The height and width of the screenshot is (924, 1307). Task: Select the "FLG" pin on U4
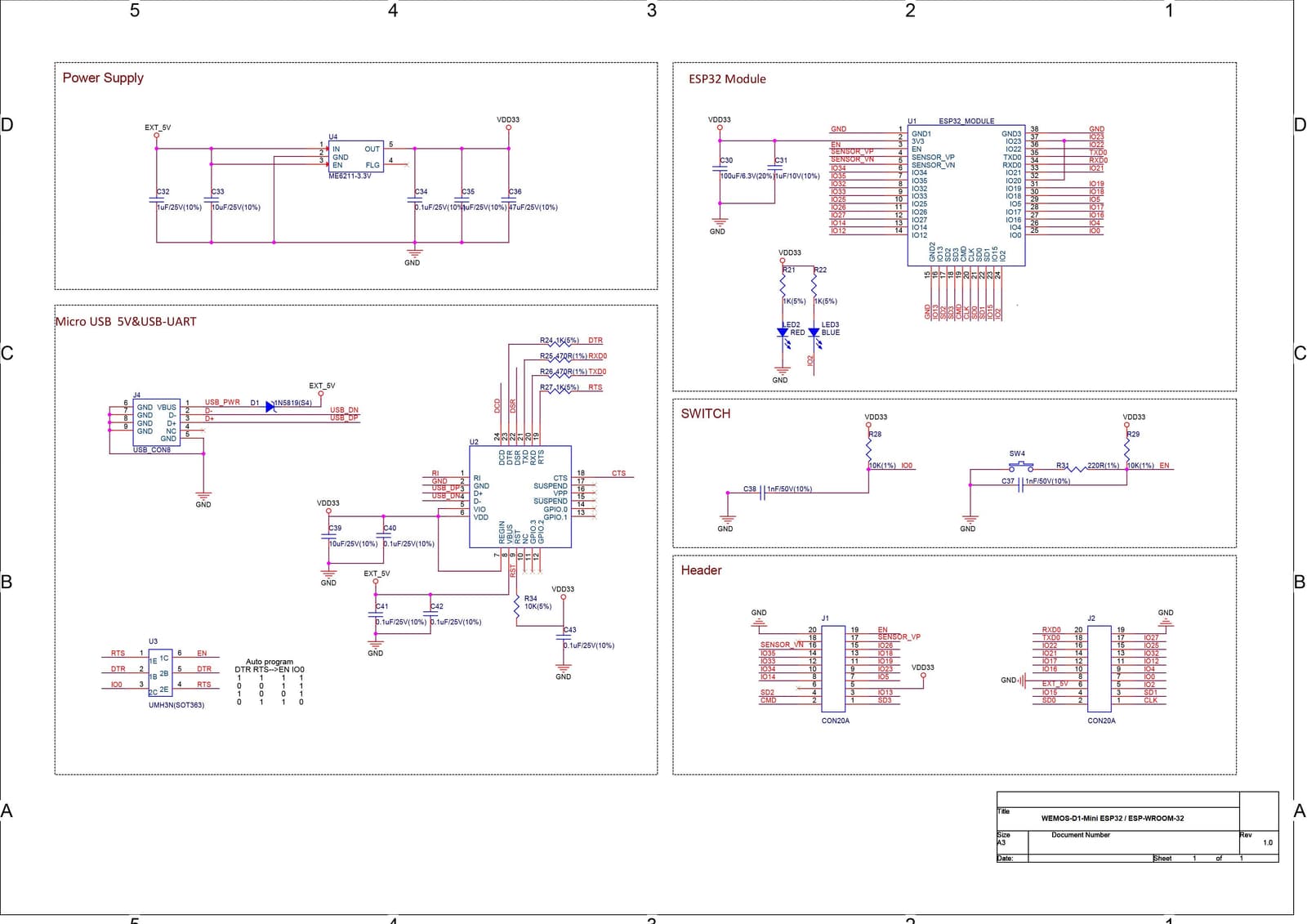[x=372, y=165]
